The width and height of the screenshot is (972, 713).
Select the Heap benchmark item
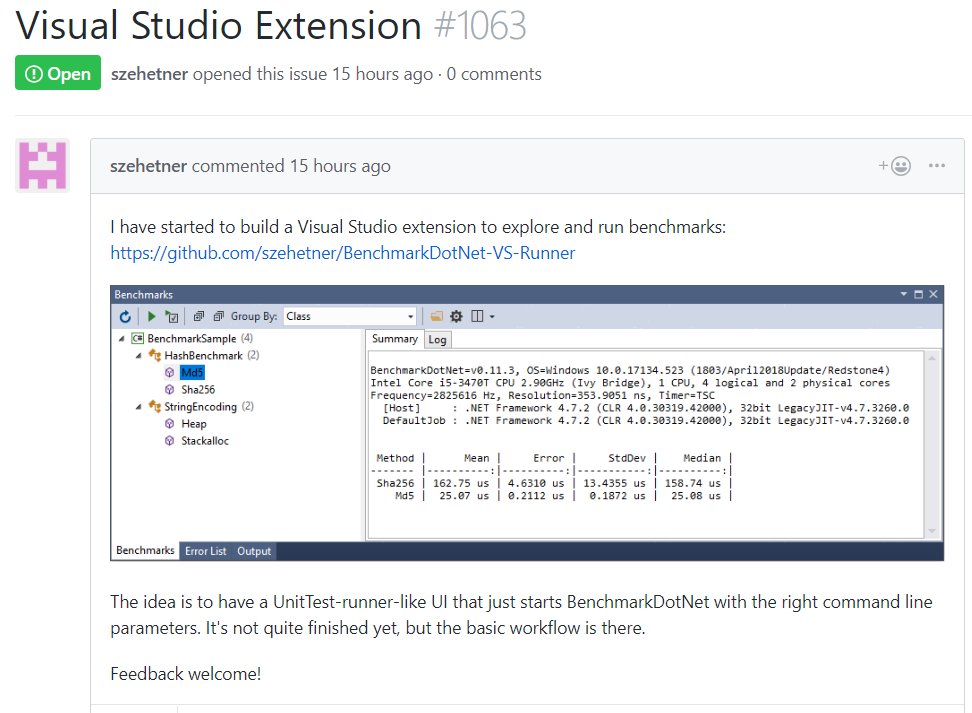[193, 424]
